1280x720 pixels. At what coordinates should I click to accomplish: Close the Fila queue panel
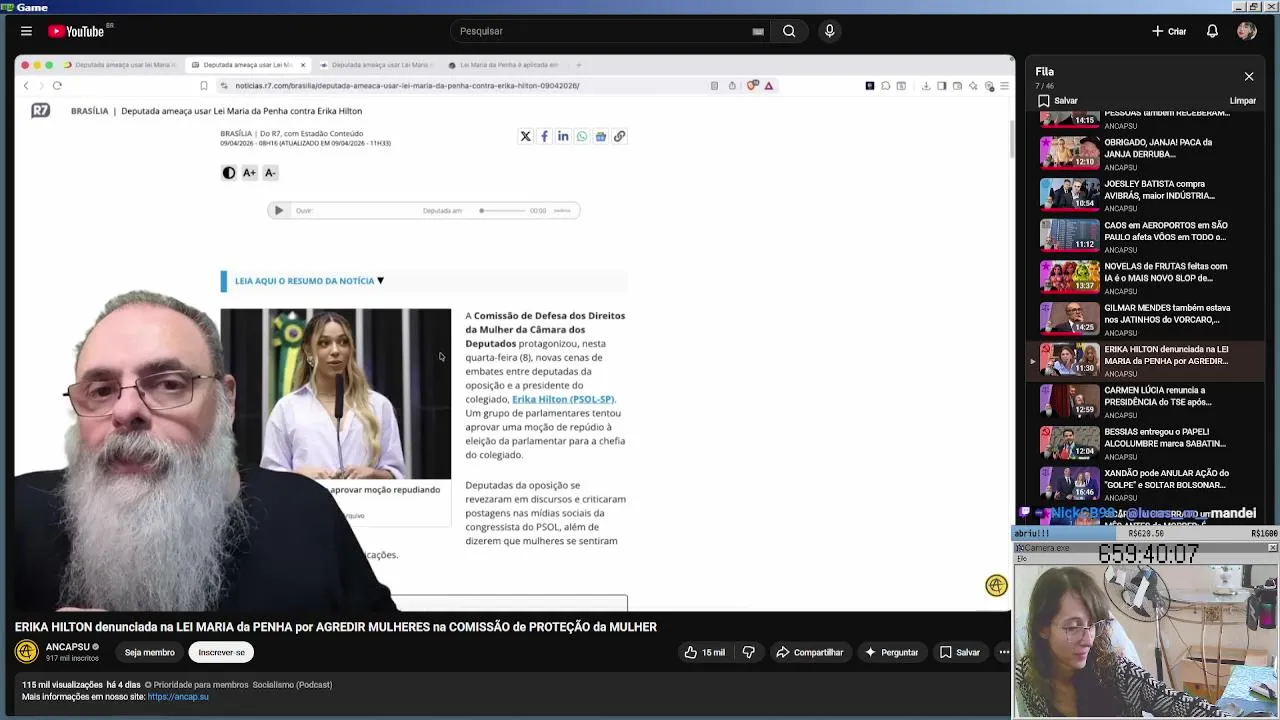[x=1249, y=76]
